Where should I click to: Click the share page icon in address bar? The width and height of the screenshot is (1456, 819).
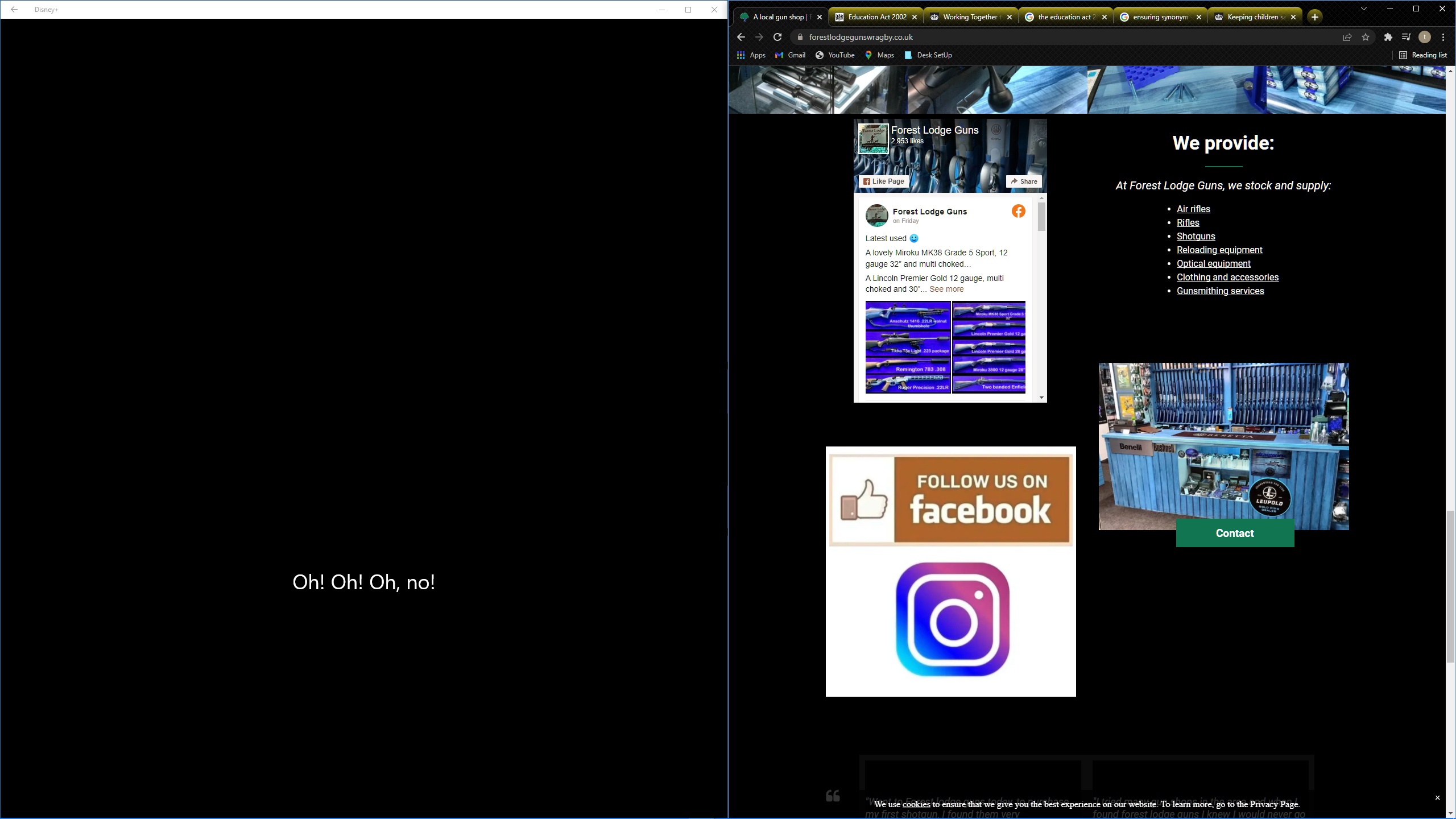click(x=1347, y=37)
